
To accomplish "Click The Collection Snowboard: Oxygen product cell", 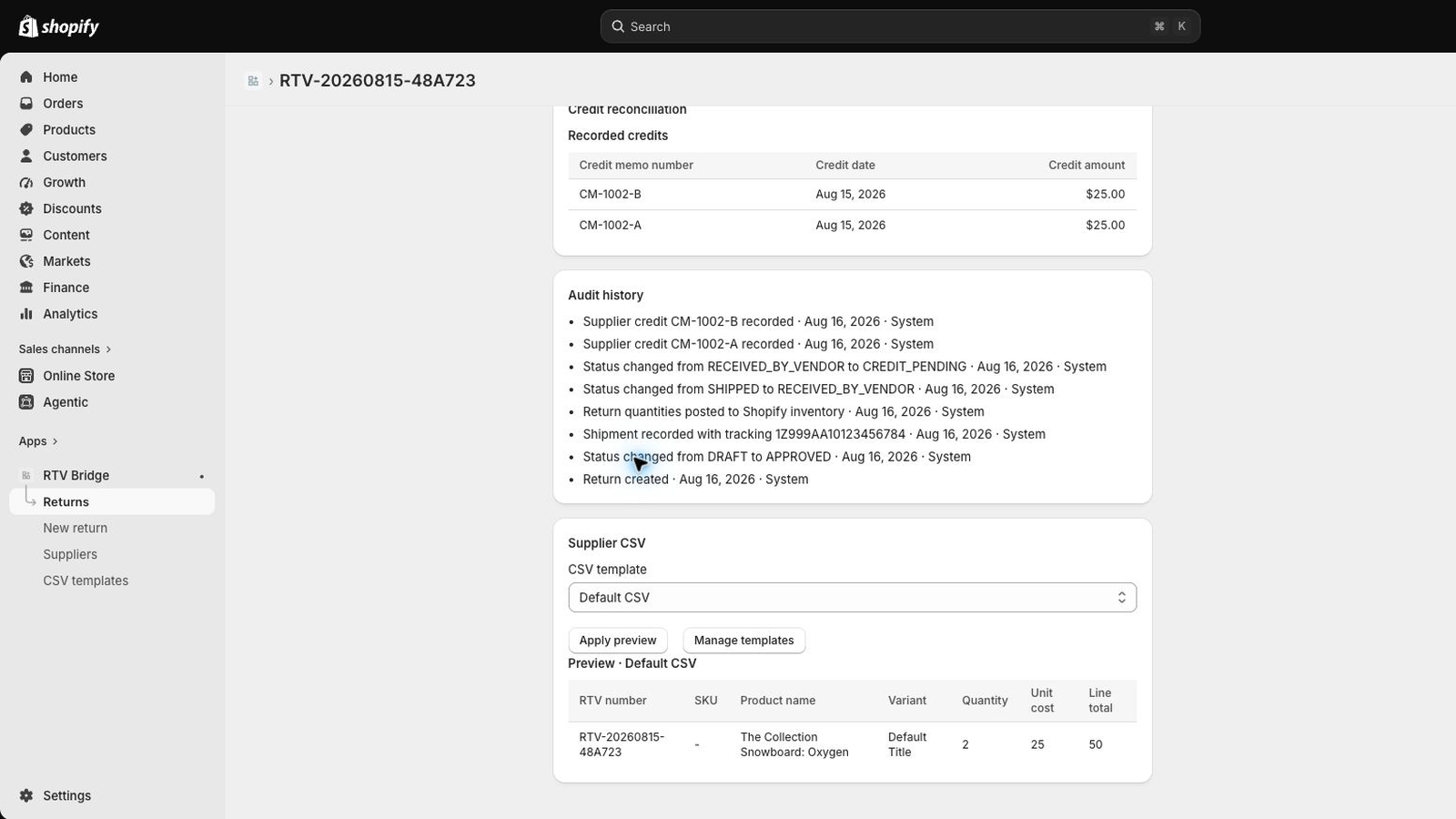I will pos(794,744).
